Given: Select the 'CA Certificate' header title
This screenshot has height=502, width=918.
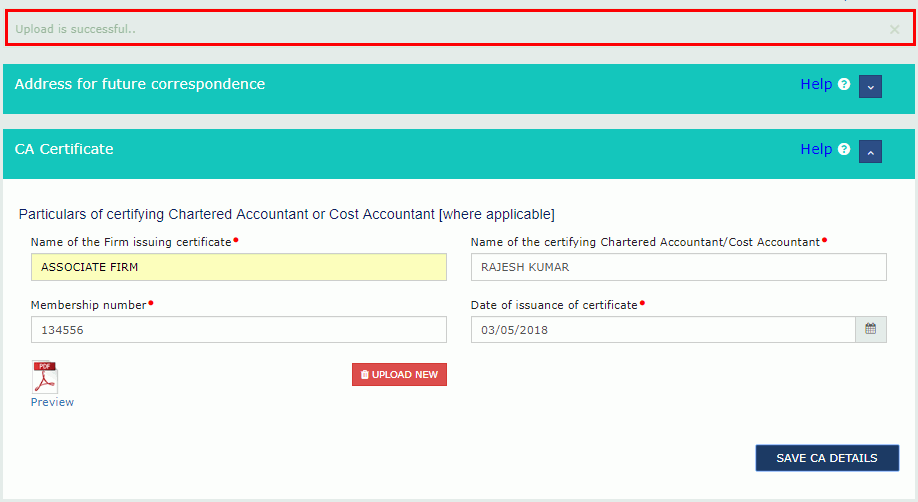Looking at the screenshot, I should 64,149.
